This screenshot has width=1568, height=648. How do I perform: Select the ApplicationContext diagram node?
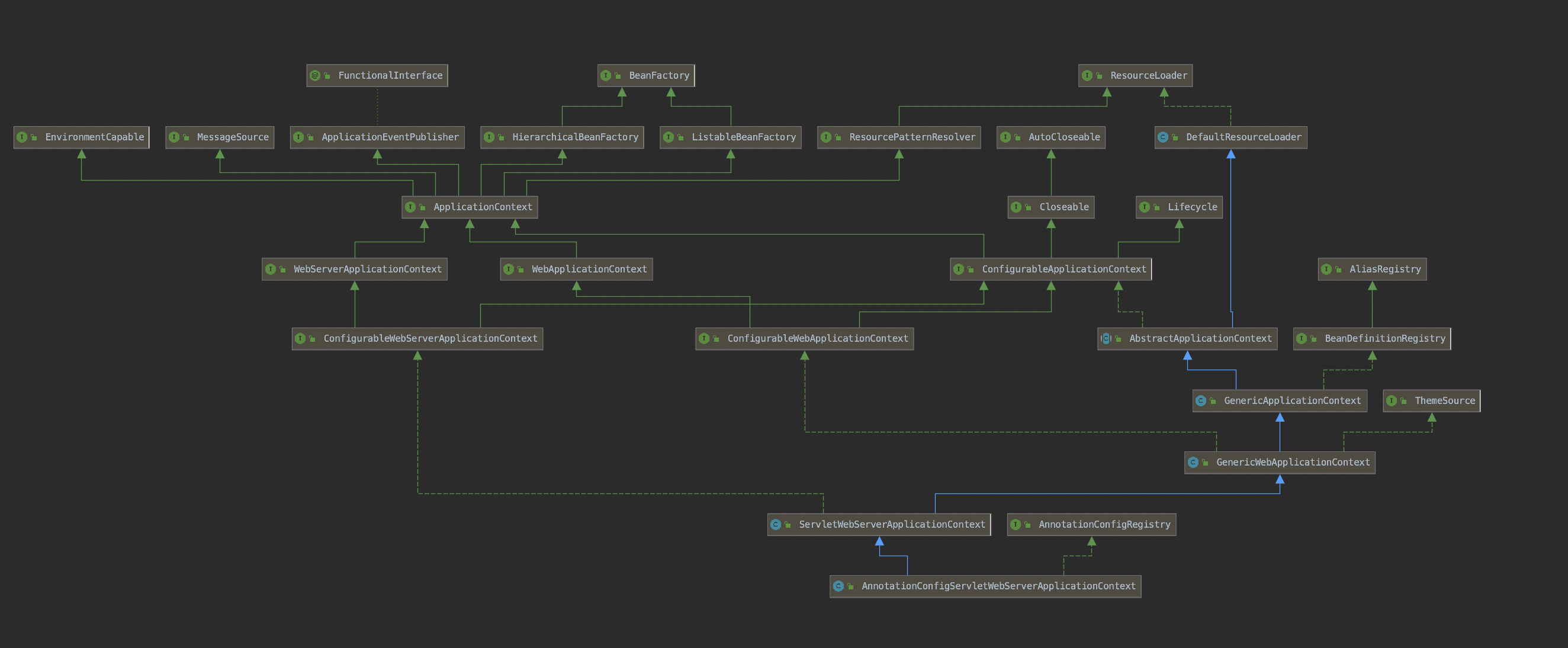[482, 207]
